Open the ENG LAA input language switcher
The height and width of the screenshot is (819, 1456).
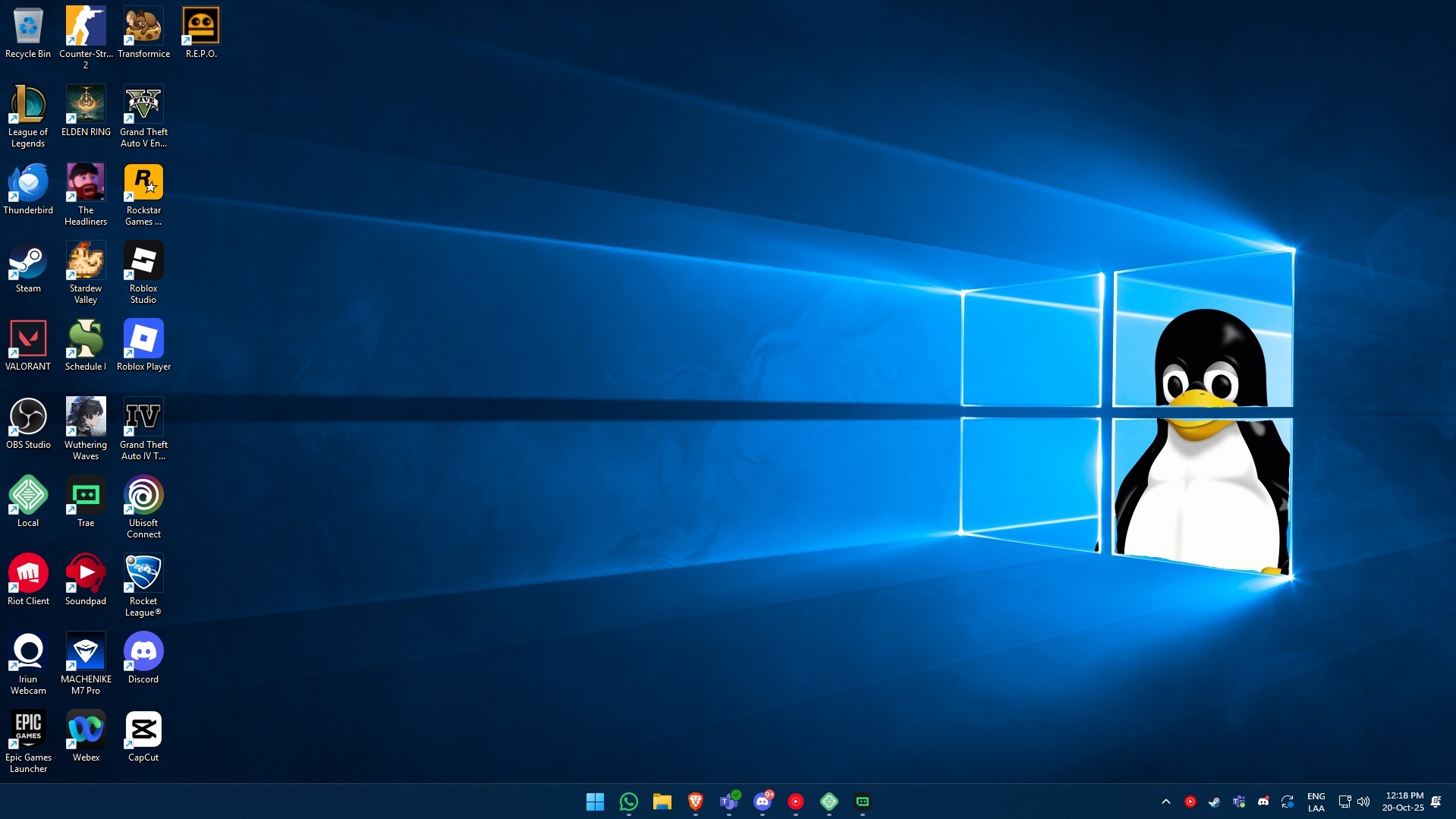click(x=1316, y=802)
